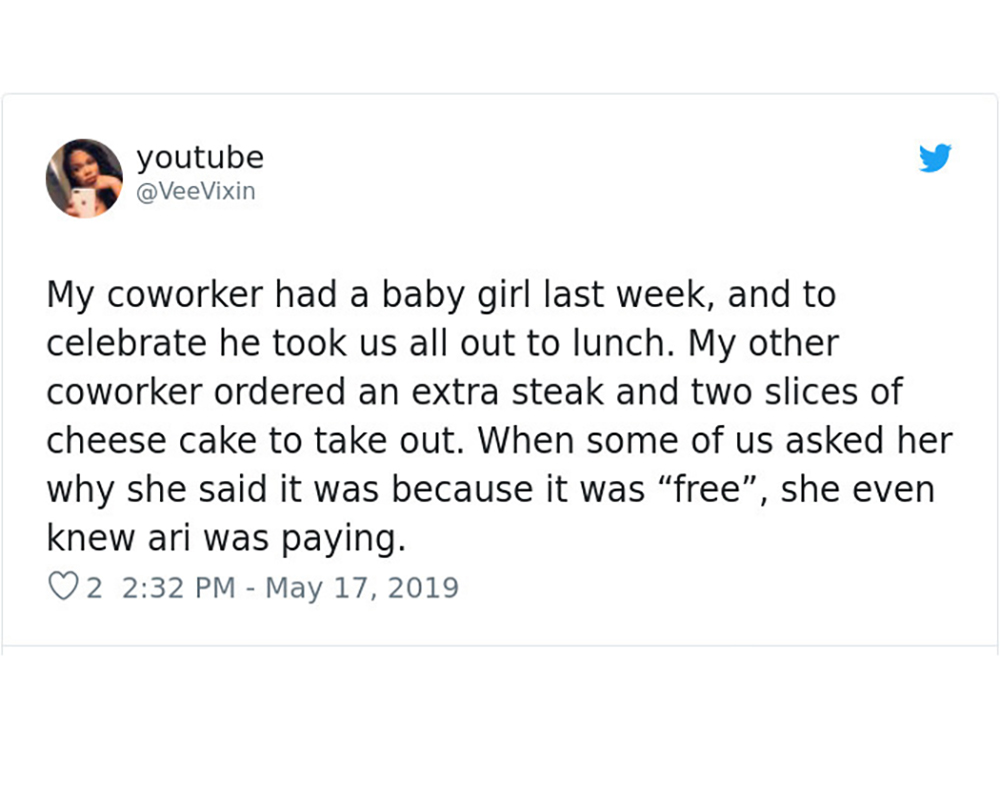
Task: Open the VeeVixin profile picture
Action: tap(84, 179)
